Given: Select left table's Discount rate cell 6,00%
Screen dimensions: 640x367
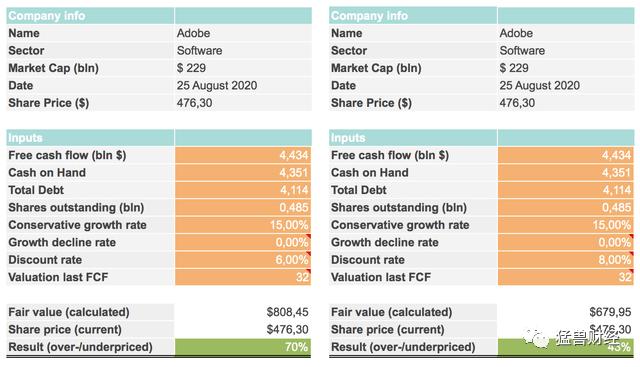Looking at the screenshot, I should (243, 260).
